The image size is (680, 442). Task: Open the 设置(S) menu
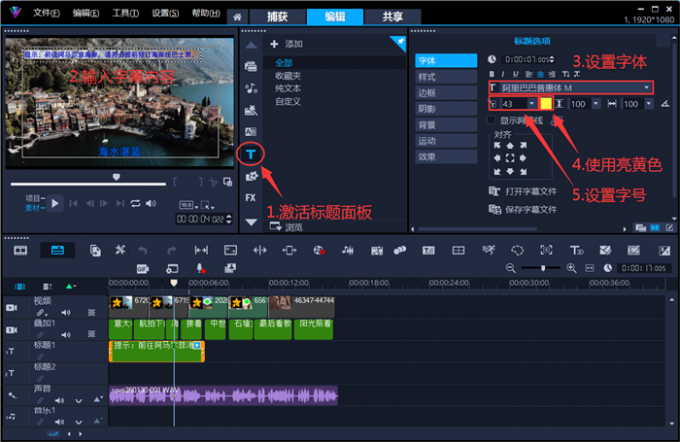(165, 13)
